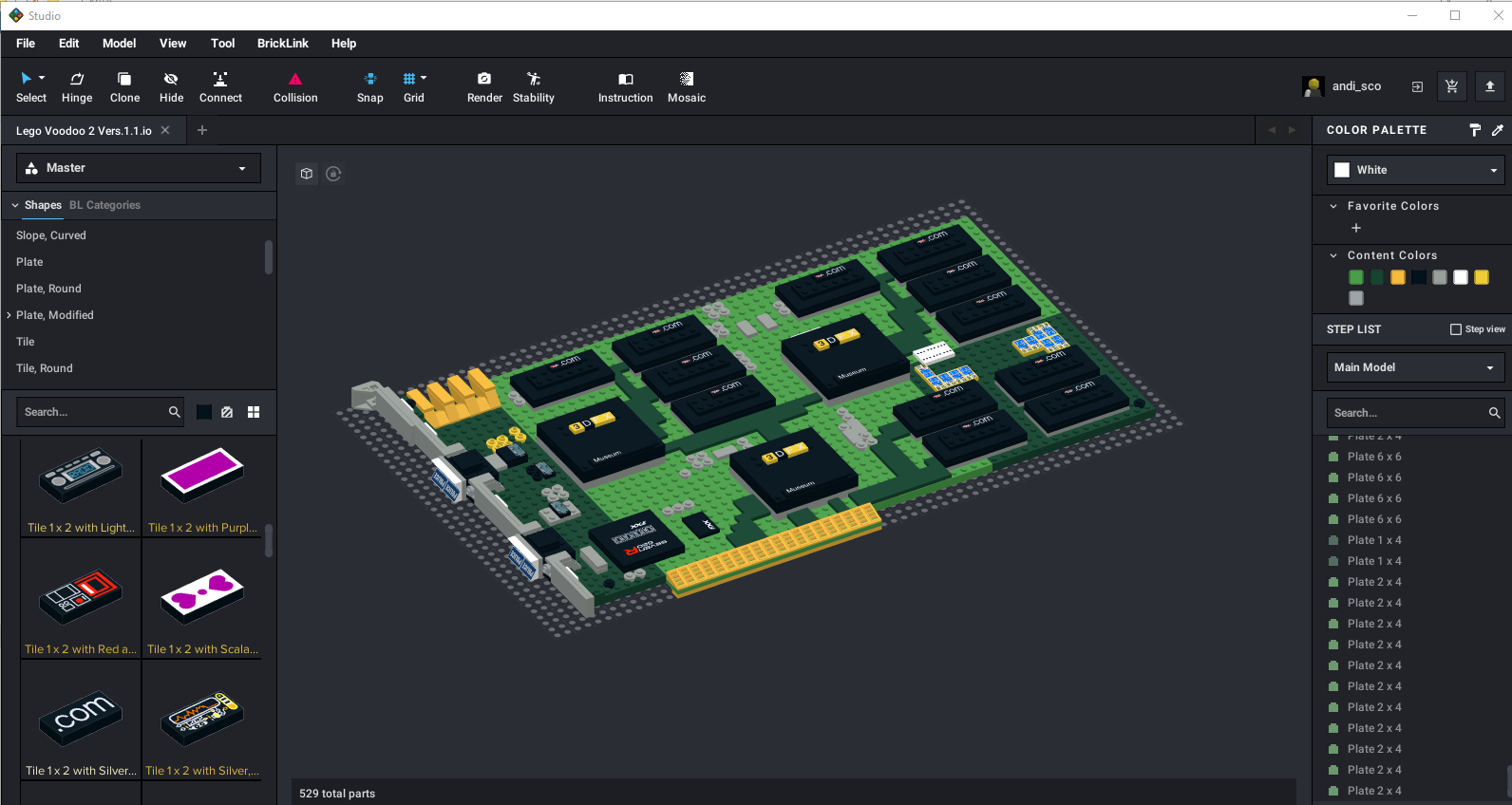
Task: Click the paint roller icon in Color Palette
Action: pos(1475,130)
